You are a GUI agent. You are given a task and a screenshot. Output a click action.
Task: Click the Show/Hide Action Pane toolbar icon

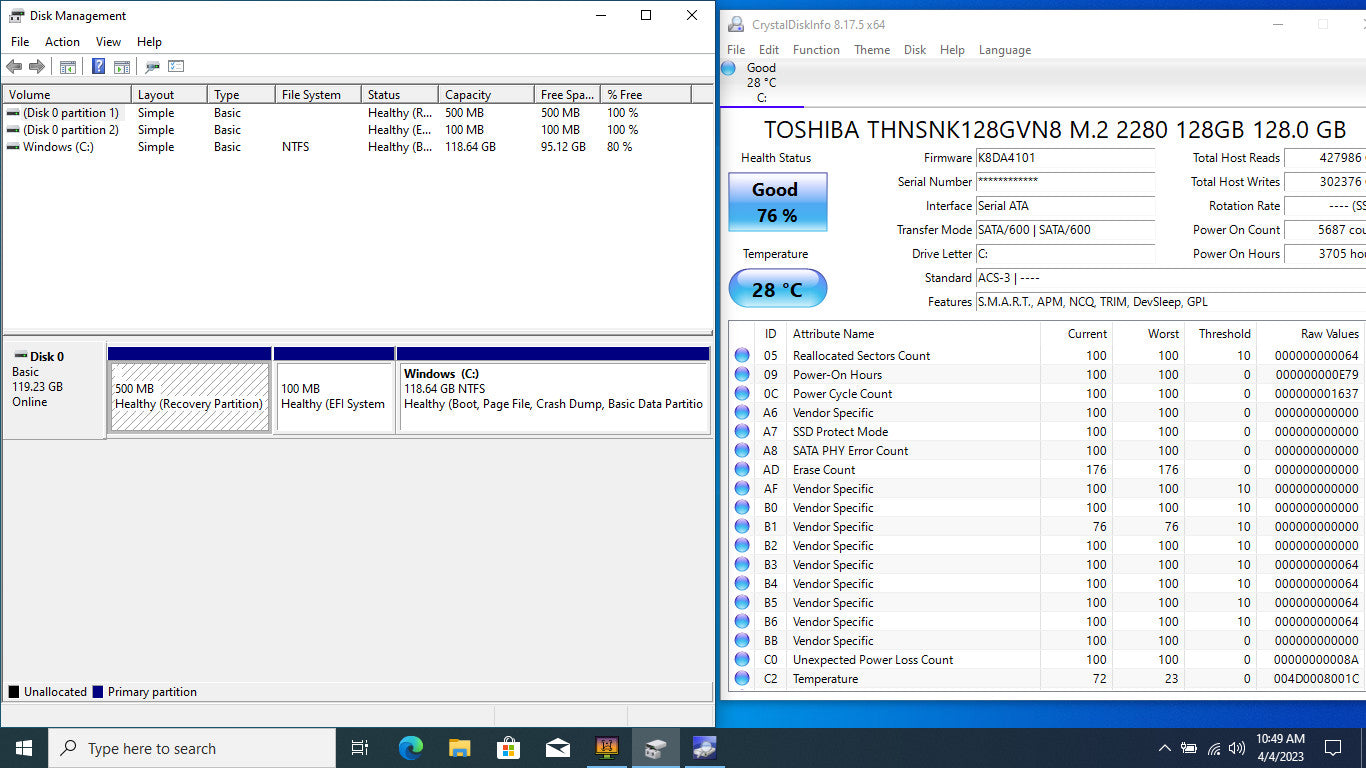[x=121, y=67]
